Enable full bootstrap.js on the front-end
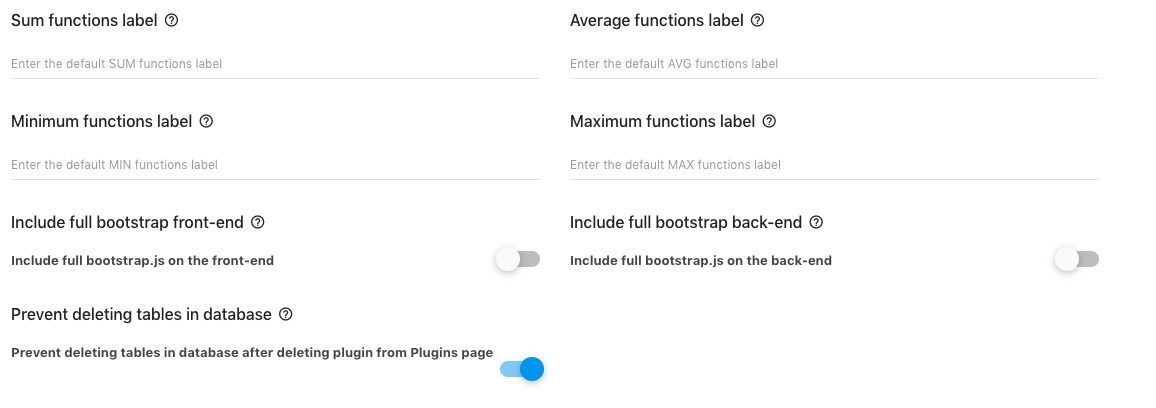 (x=518, y=259)
